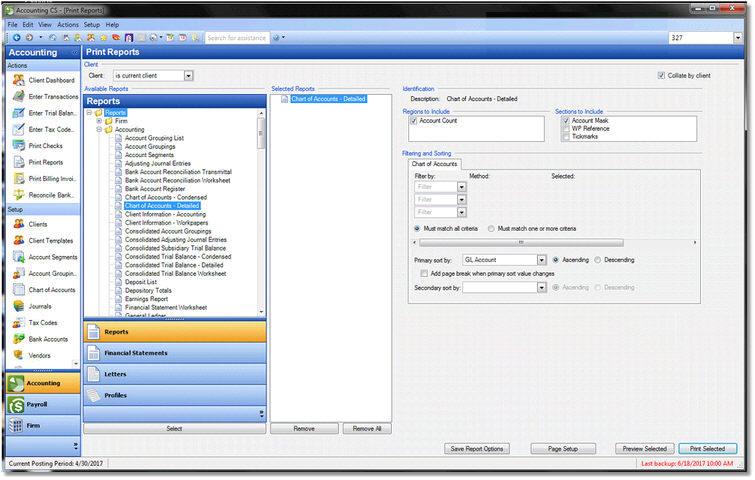Image resolution: width=755 pixels, height=480 pixels.
Task: Open Print Reports icon in sidebar
Action: pyautogui.click(x=19, y=162)
